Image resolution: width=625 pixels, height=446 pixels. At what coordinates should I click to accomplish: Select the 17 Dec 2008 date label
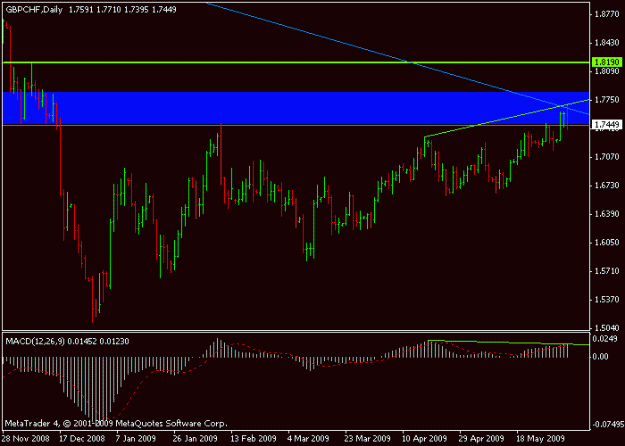[x=83, y=438]
